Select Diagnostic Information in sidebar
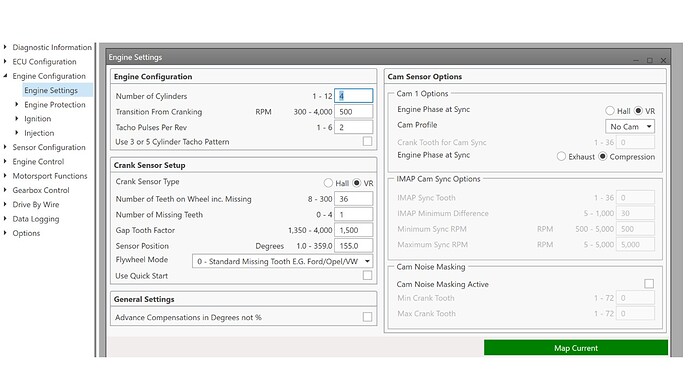Viewport: 690px width, 388px height. click(52, 47)
